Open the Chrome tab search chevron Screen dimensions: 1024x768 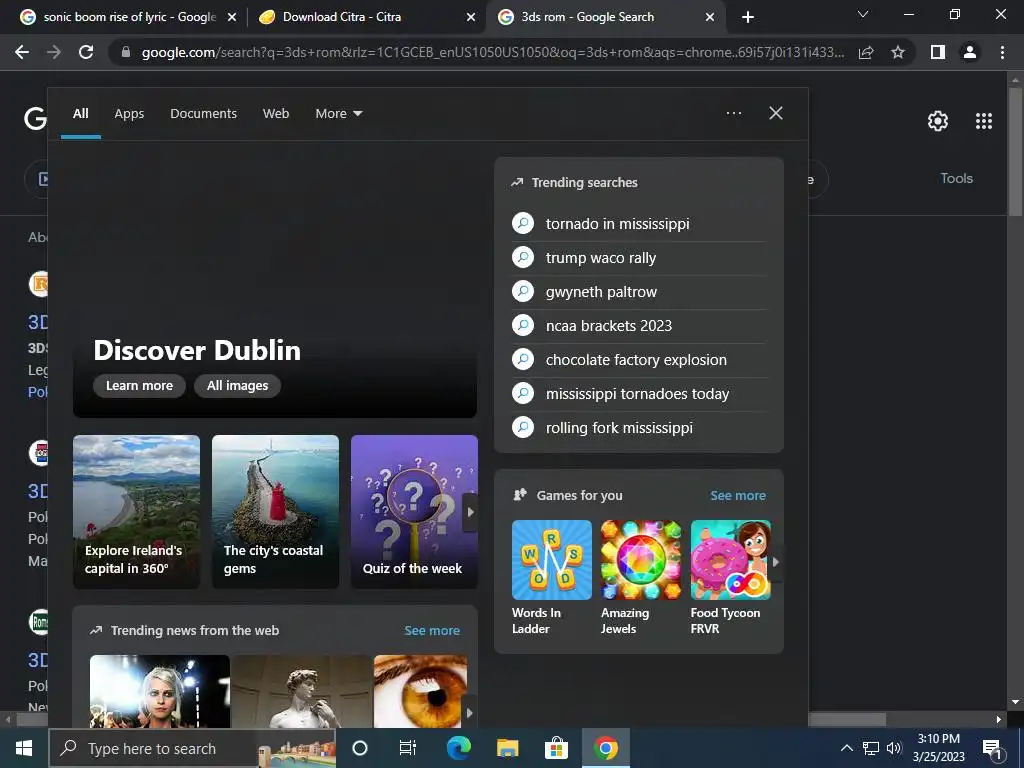(863, 14)
